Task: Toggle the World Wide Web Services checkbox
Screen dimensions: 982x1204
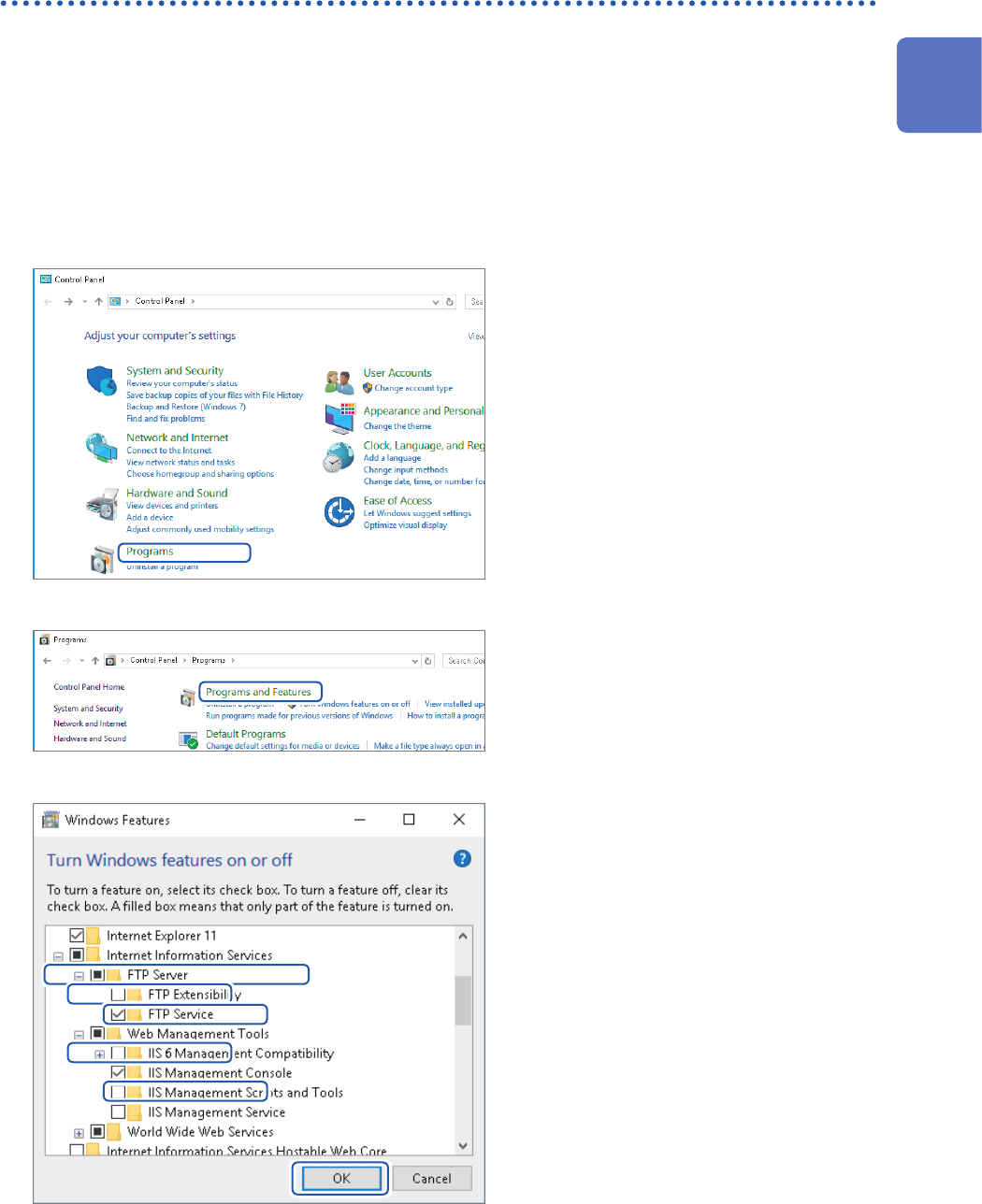Action: [97, 1131]
